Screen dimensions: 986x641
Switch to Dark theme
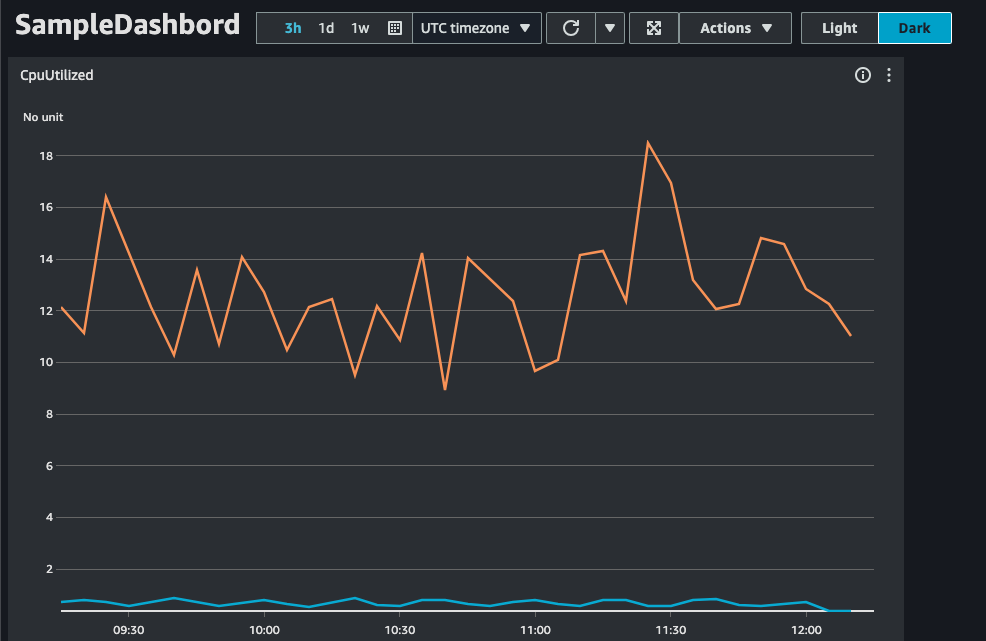(914, 28)
